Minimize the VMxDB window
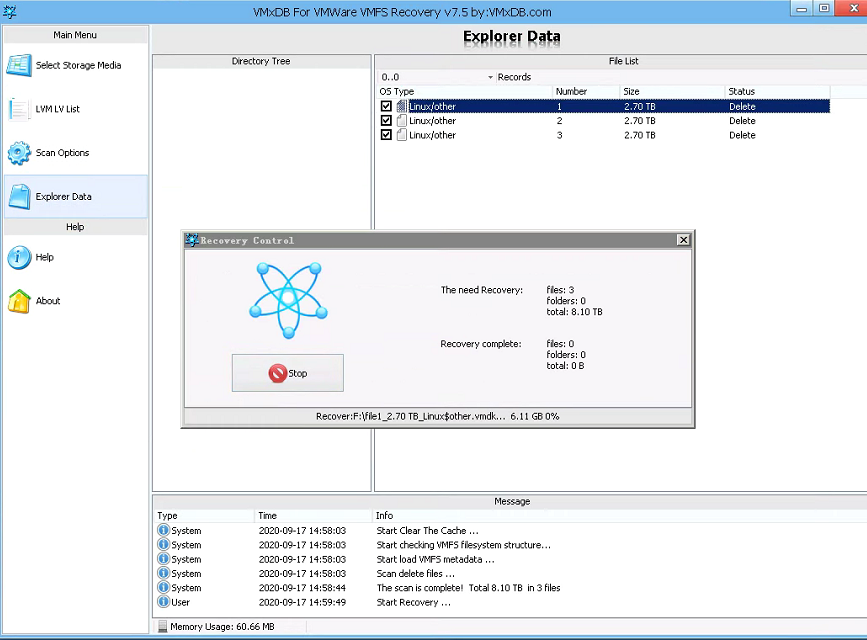 pyautogui.click(x=801, y=9)
